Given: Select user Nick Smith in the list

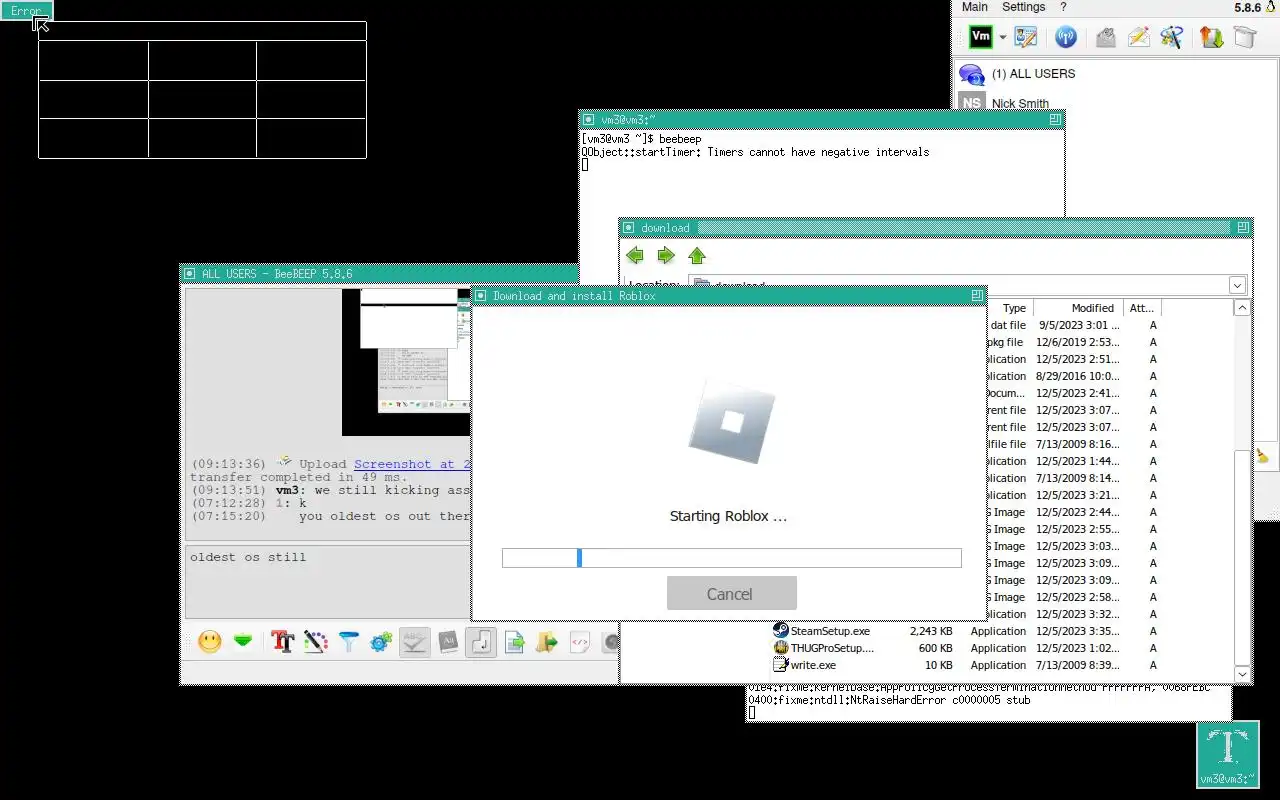Looking at the screenshot, I should tap(1020, 103).
